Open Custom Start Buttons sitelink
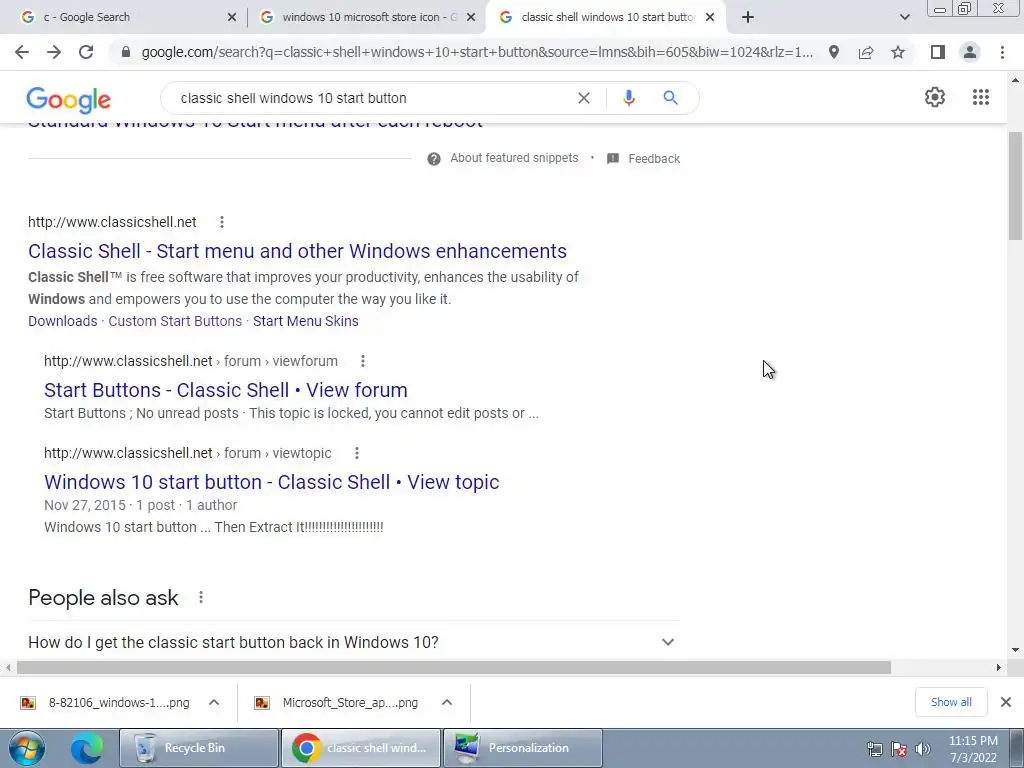Viewport: 1024px width, 768px height. click(x=175, y=321)
